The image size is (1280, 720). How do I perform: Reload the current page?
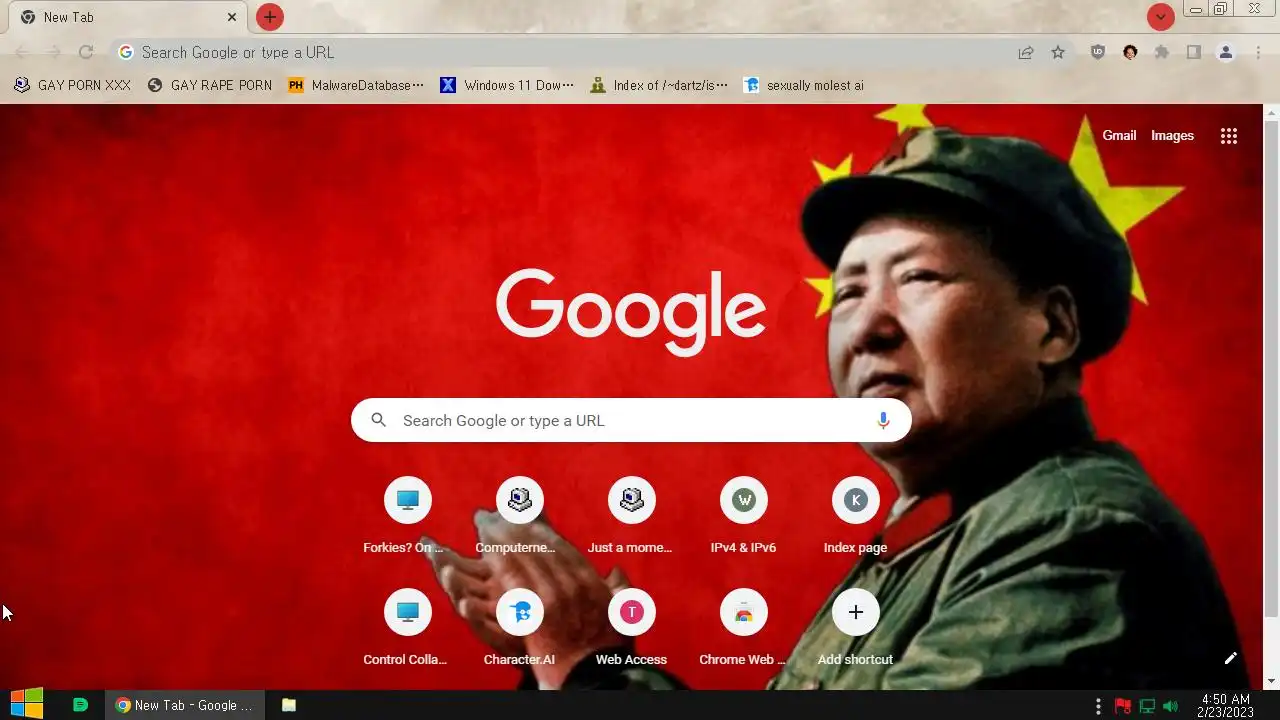click(x=86, y=52)
